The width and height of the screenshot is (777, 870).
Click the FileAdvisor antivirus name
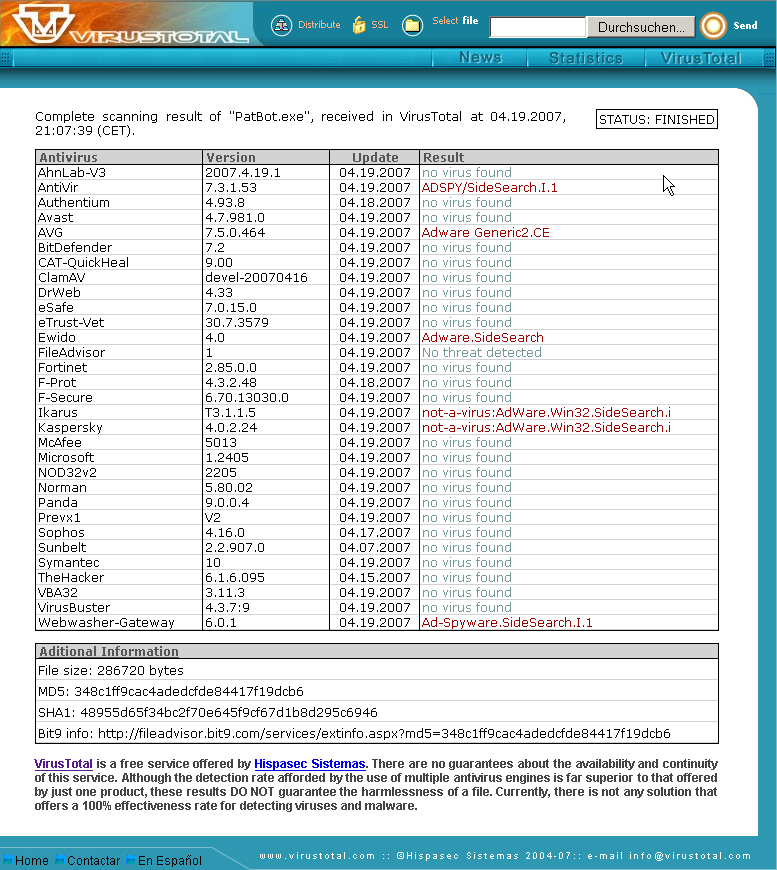click(x=71, y=352)
